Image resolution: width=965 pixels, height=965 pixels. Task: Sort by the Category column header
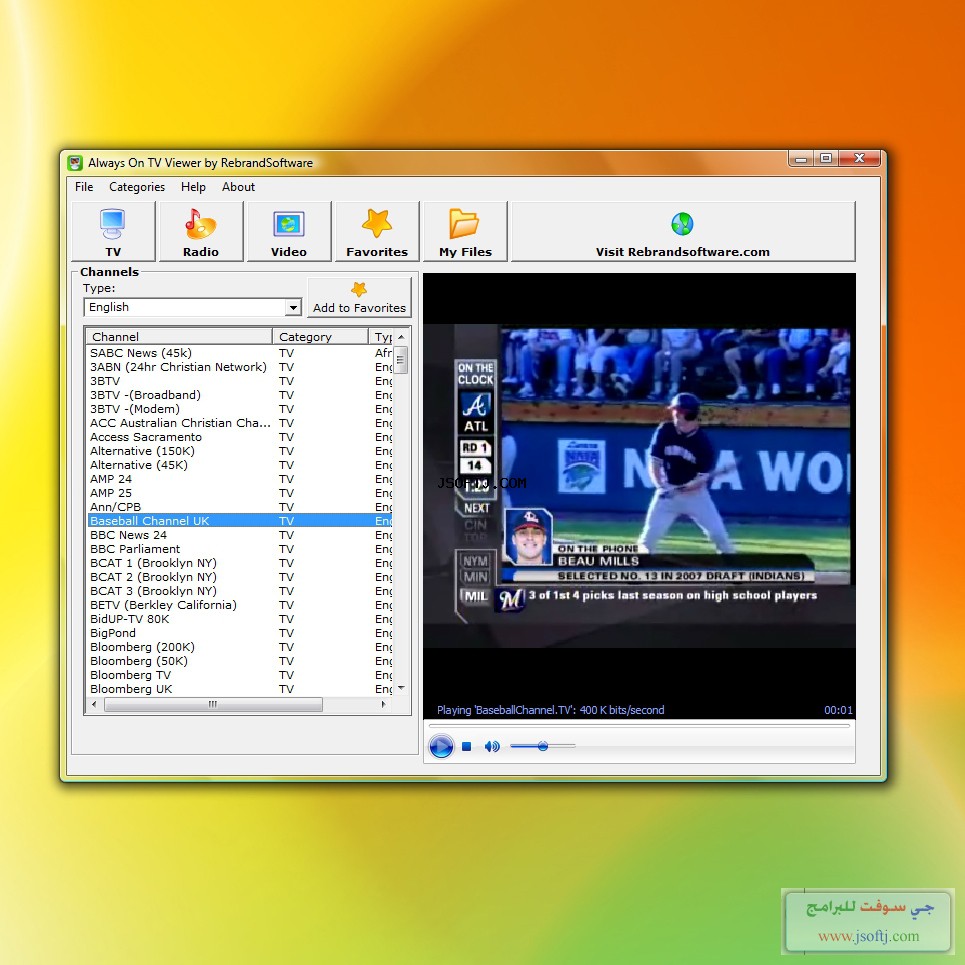click(x=320, y=337)
